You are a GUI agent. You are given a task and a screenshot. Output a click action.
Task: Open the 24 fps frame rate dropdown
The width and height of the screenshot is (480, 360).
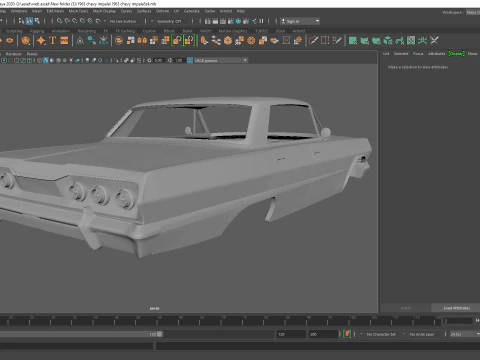pos(465,334)
